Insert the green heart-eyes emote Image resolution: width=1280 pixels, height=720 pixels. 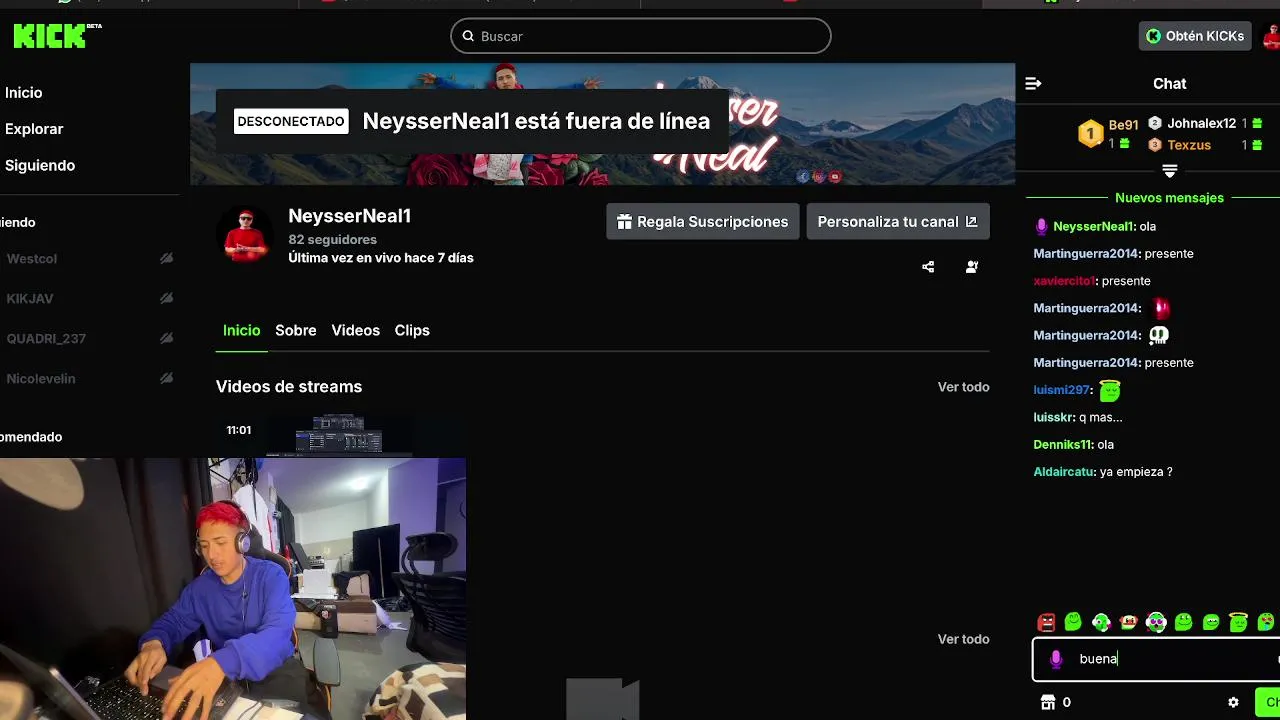tap(1265, 622)
